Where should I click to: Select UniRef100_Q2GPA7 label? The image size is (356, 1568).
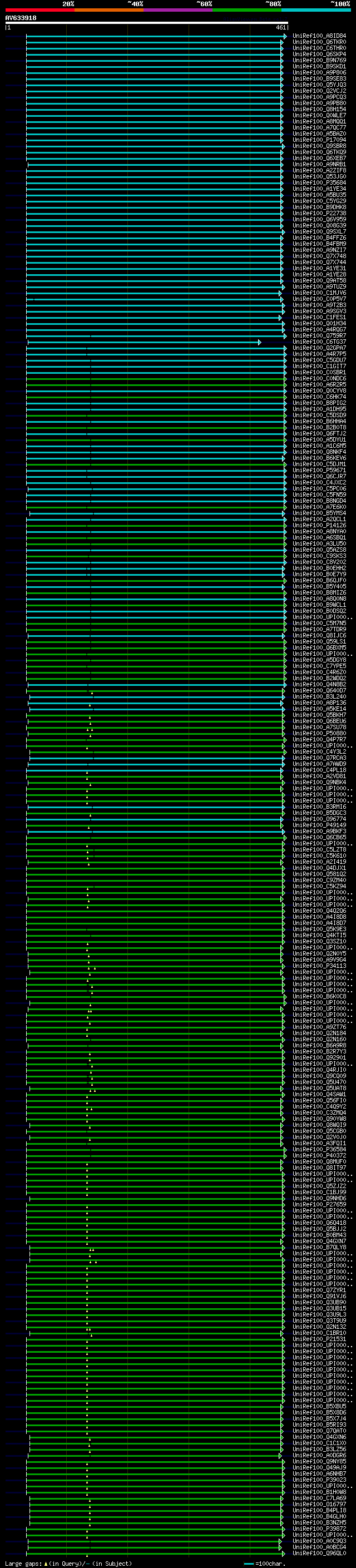tap(319, 348)
